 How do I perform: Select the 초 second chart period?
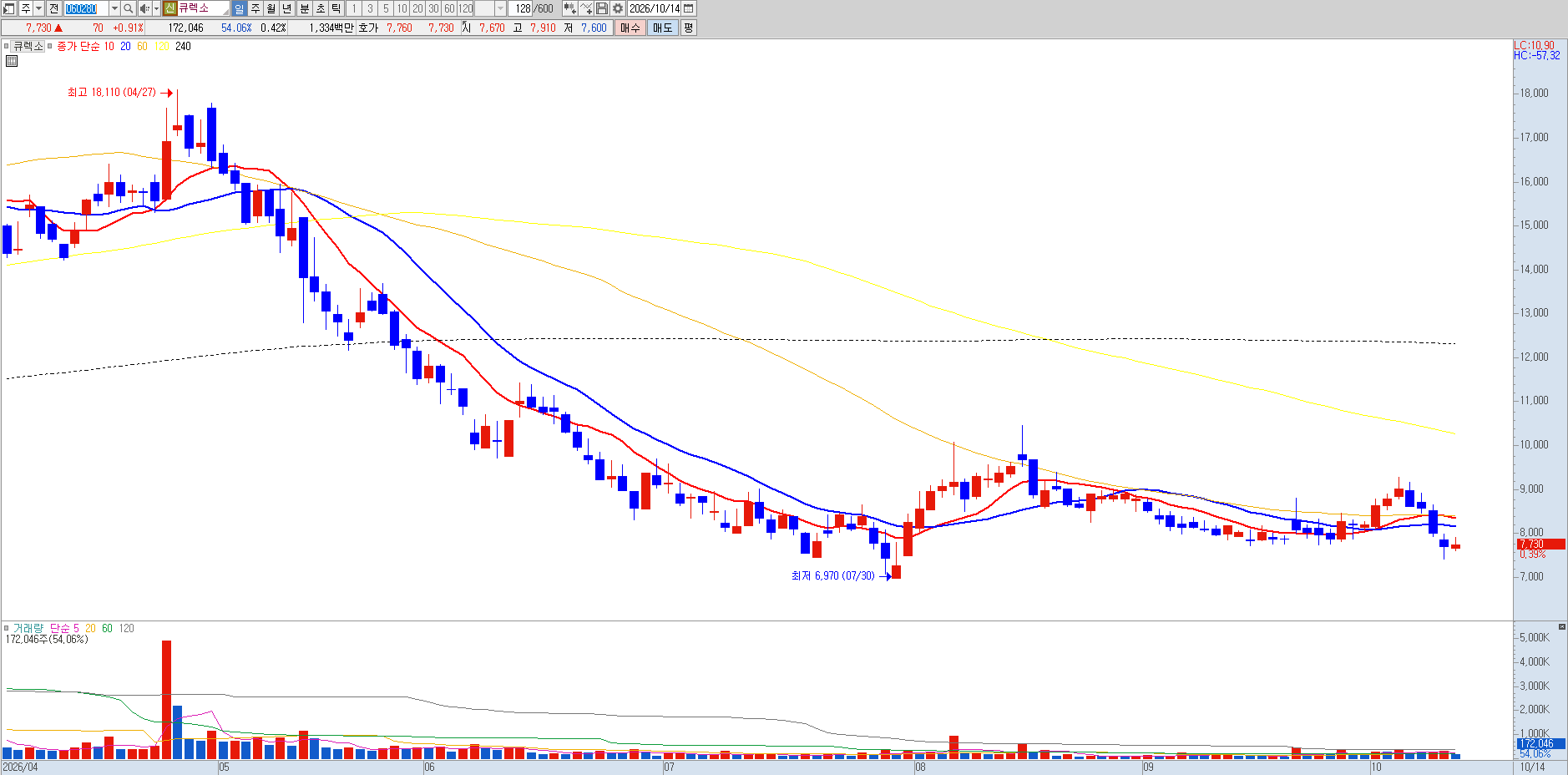pos(321,8)
